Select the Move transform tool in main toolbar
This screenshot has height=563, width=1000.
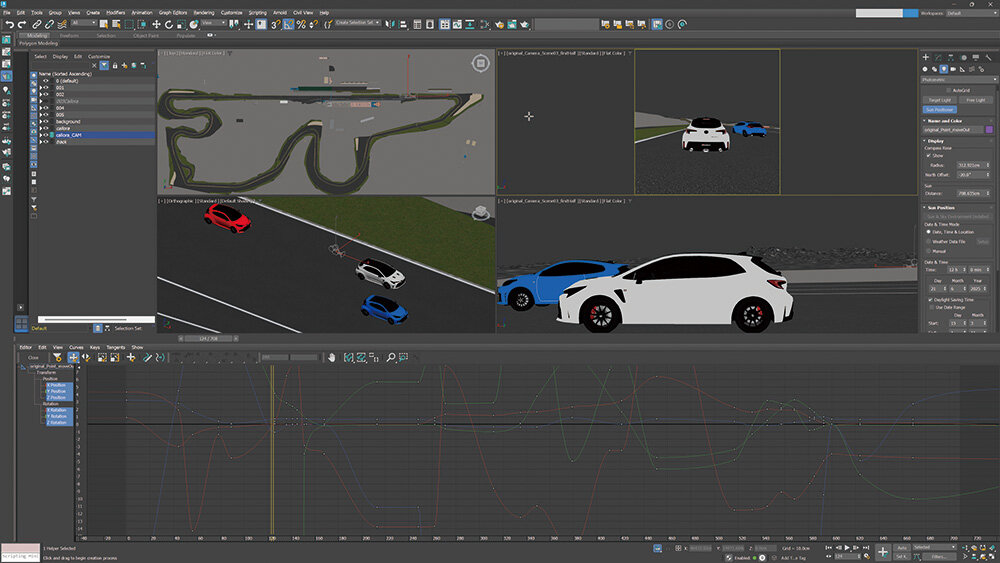[x=156, y=23]
